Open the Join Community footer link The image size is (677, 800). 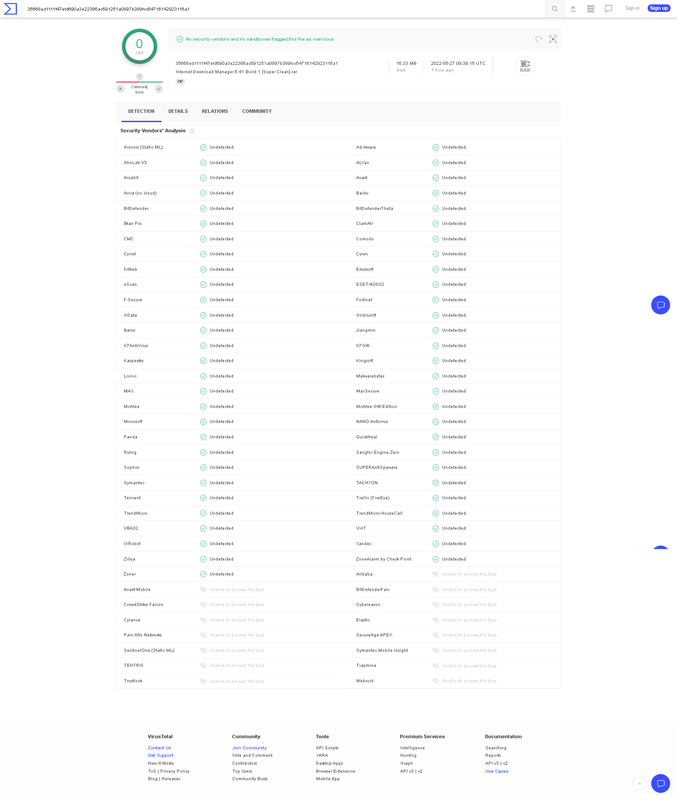249,747
